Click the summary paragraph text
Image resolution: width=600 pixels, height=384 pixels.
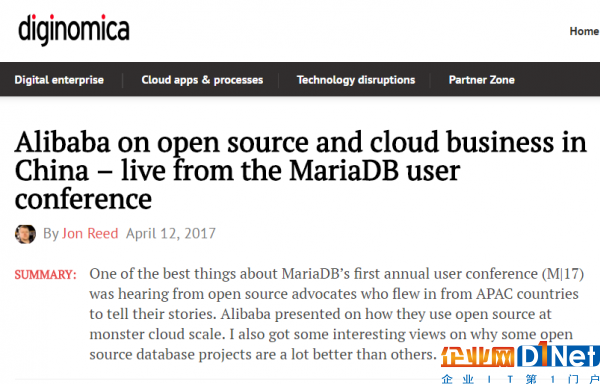(x=337, y=314)
